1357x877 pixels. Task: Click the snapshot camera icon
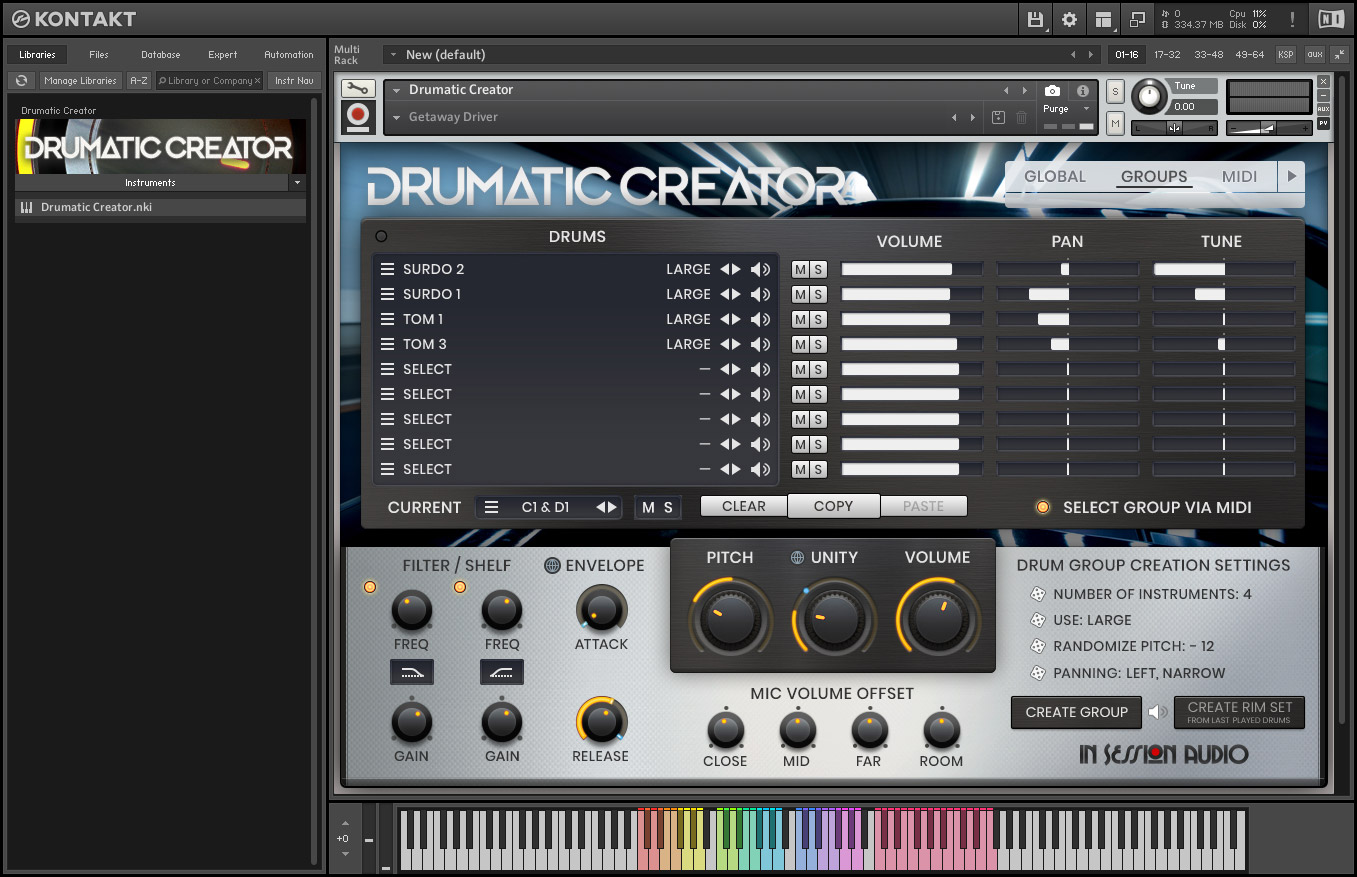point(1053,91)
